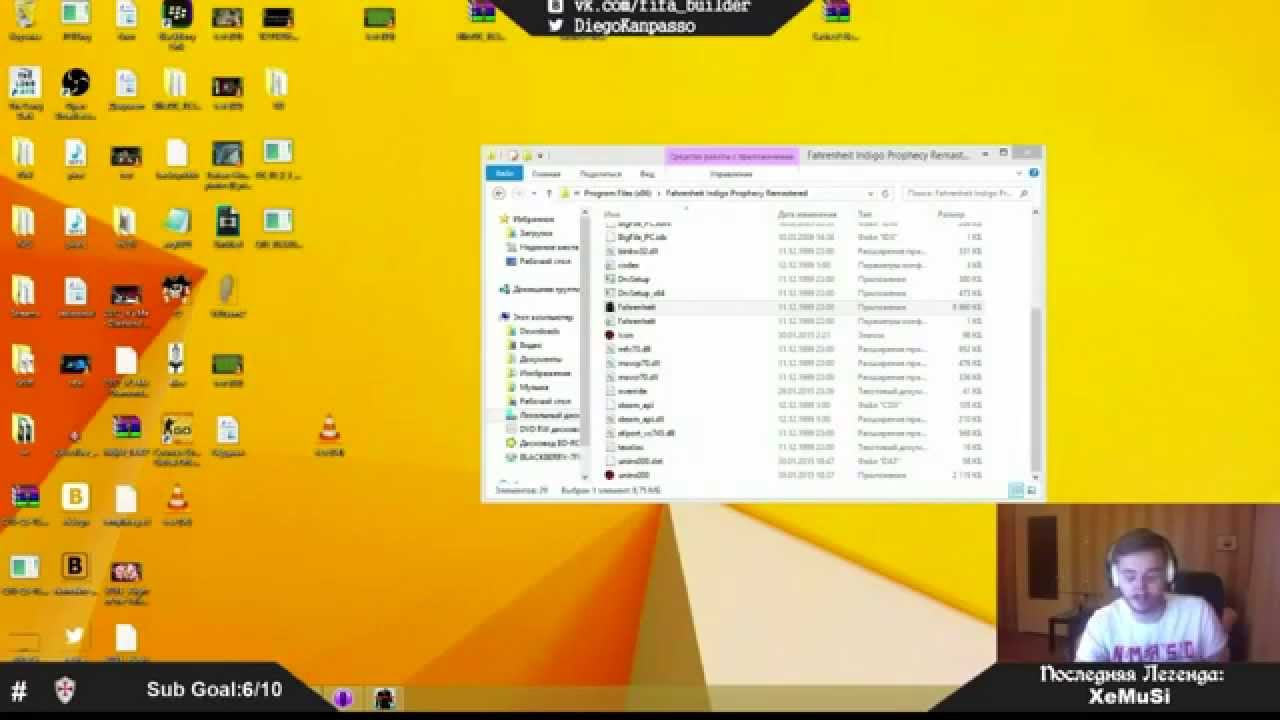Switch Explorer to large icons view toggle
Viewport: 1280px width, 720px height.
1031,490
